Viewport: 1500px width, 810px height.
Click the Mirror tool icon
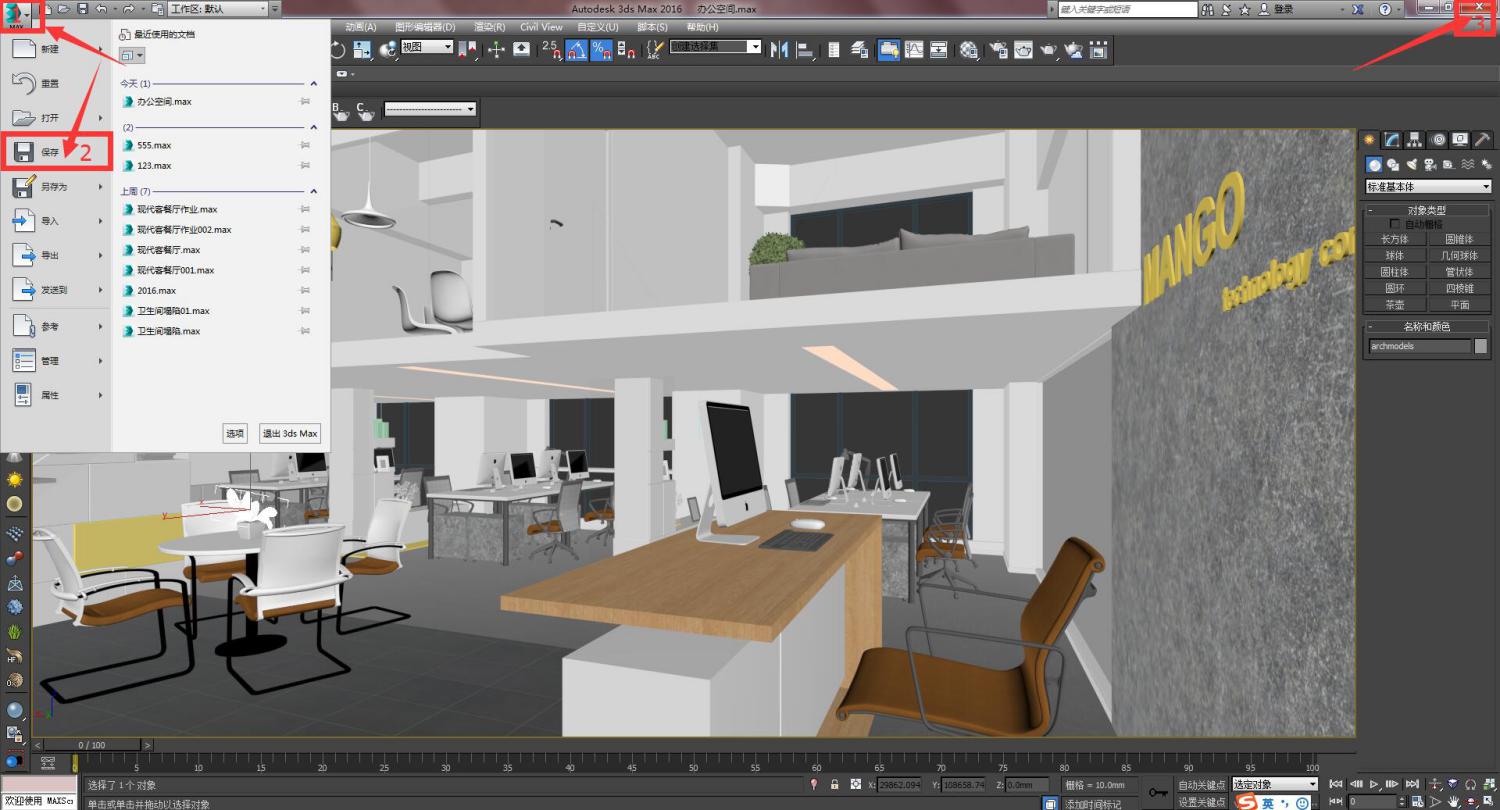[x=780, y=49]
